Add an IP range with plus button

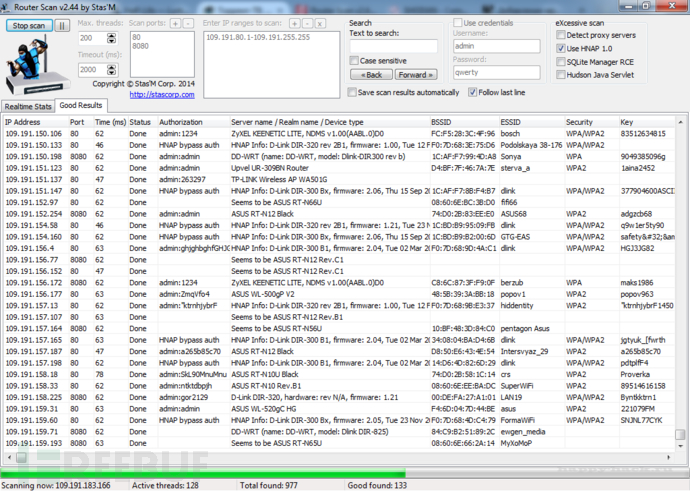click(x=294, y=23)
